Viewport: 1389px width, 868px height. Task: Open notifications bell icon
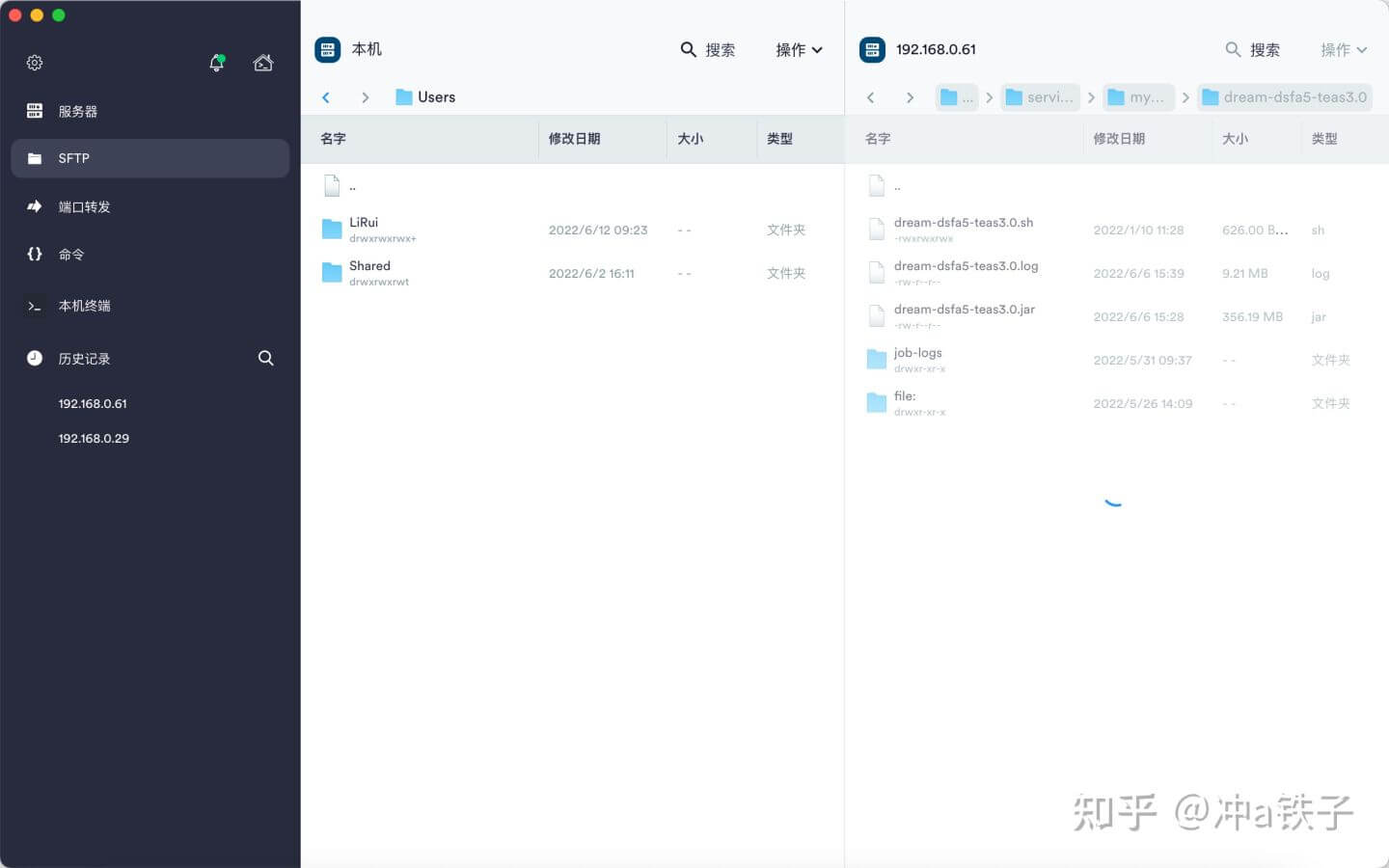point(217,63)
